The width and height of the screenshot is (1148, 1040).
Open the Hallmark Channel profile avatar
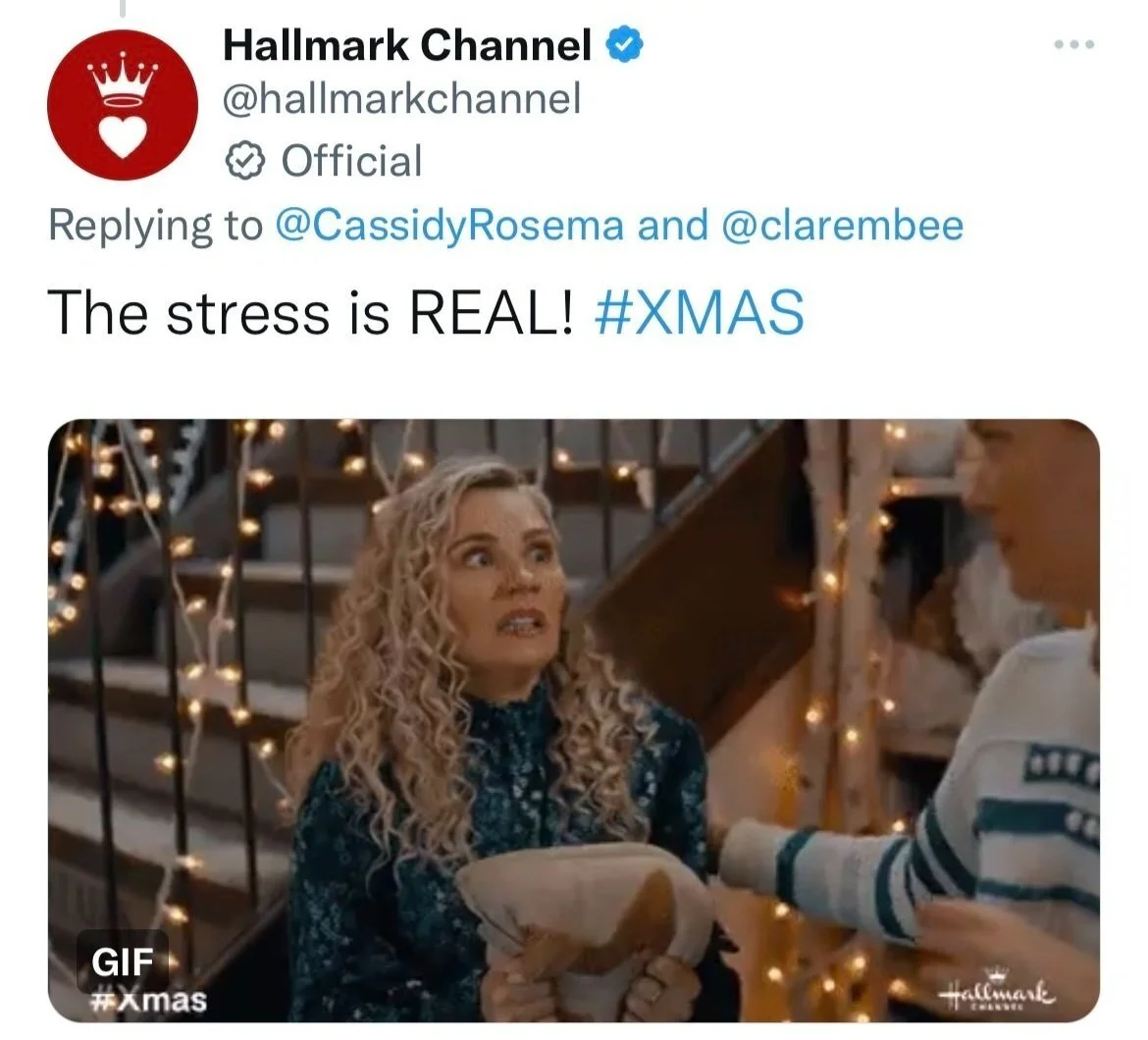(123, 105)
